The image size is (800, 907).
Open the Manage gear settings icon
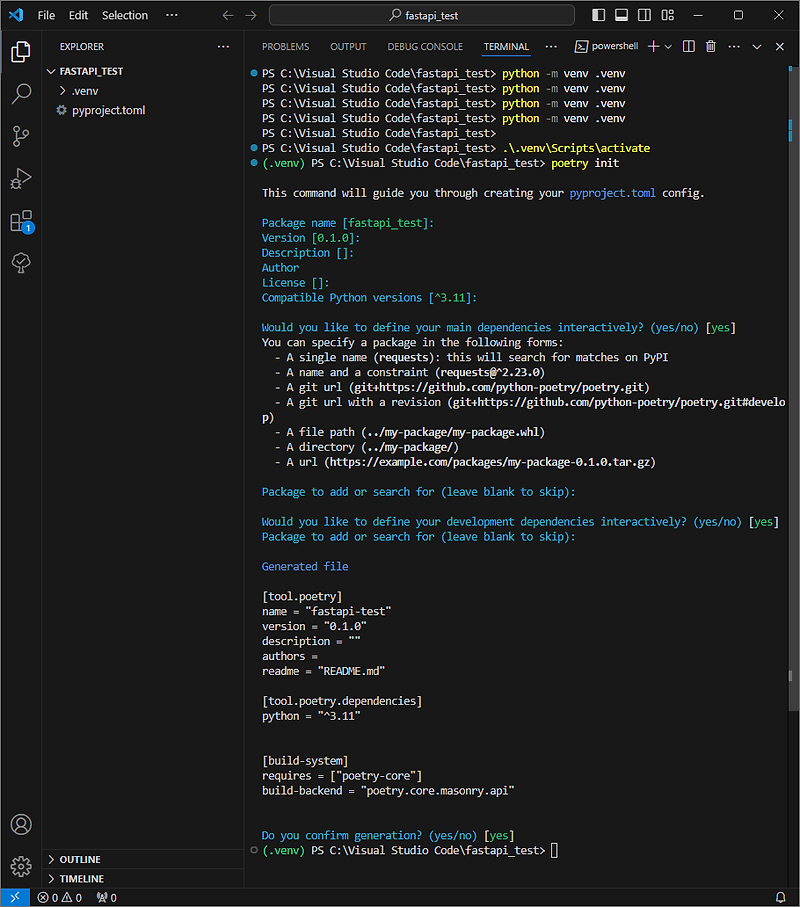(x=21, y=866)
